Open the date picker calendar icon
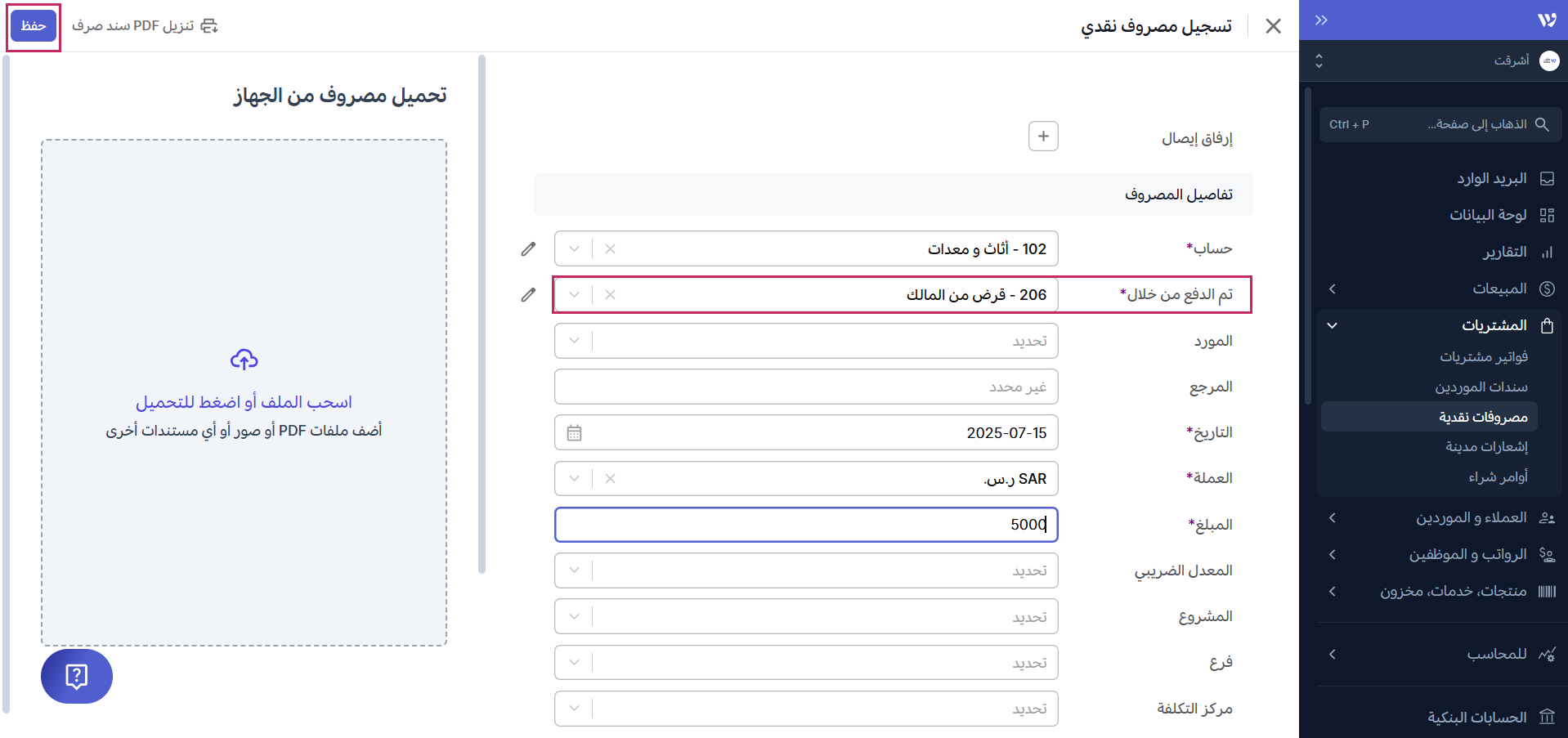1568x738 pixels. pos(574,433)
